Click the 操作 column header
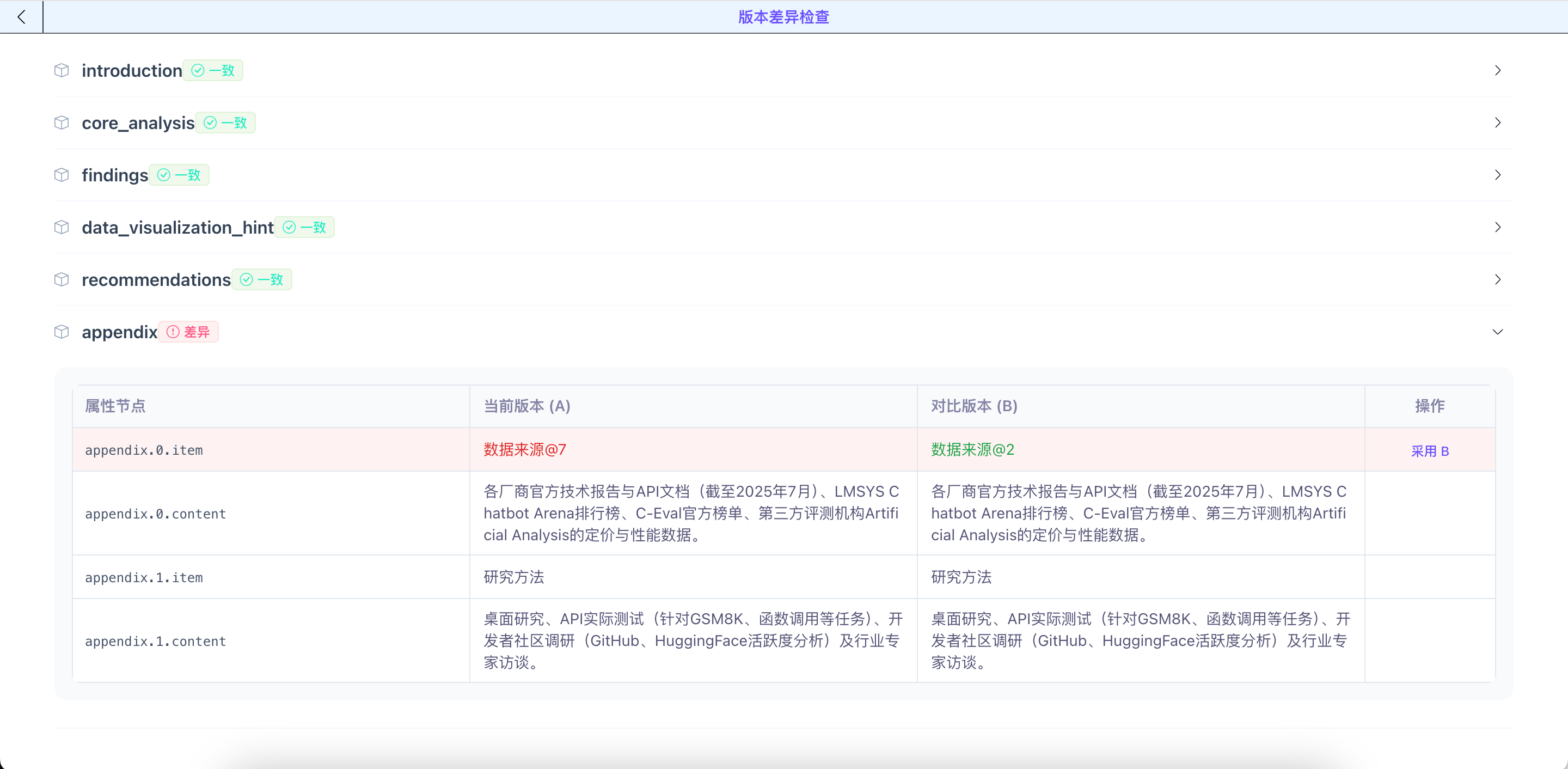Screen dimensions: 1568x769 click(1430, 406)
